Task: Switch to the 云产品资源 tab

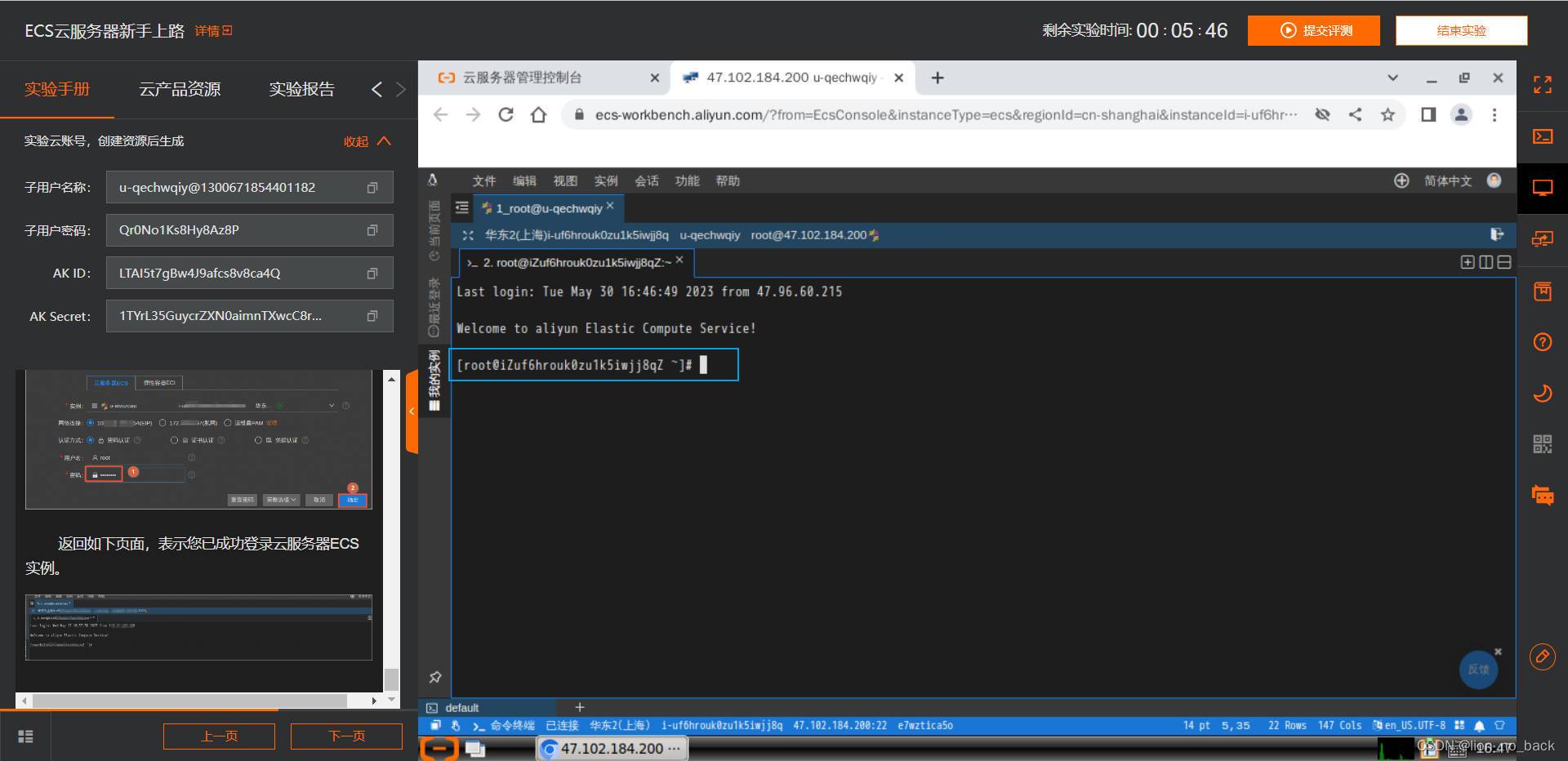Action: 180,89
